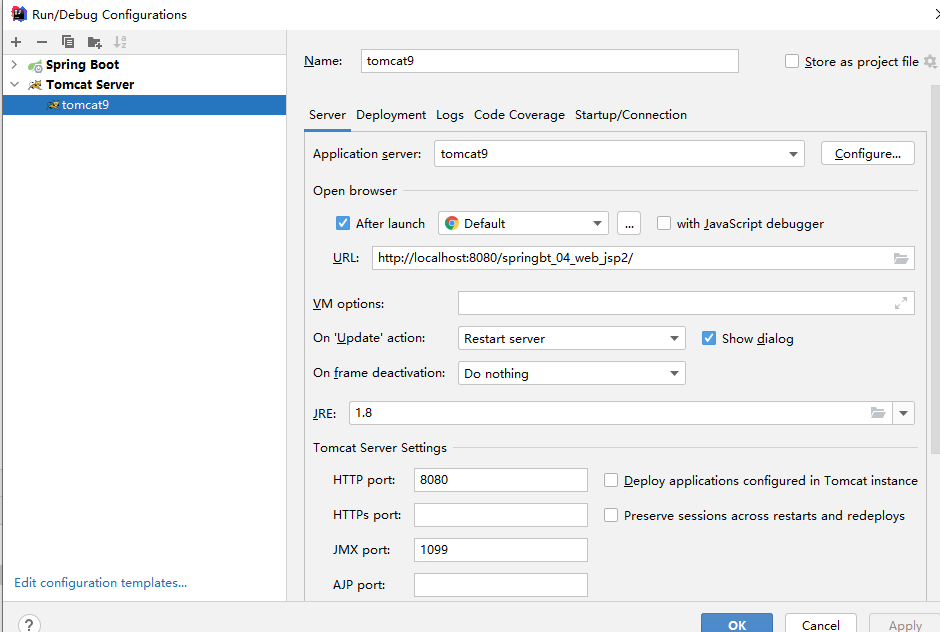This screenshot has width=940, height=632.
Task: Collapse the Tomcat Server tree node
Action: tap(14, 85)
